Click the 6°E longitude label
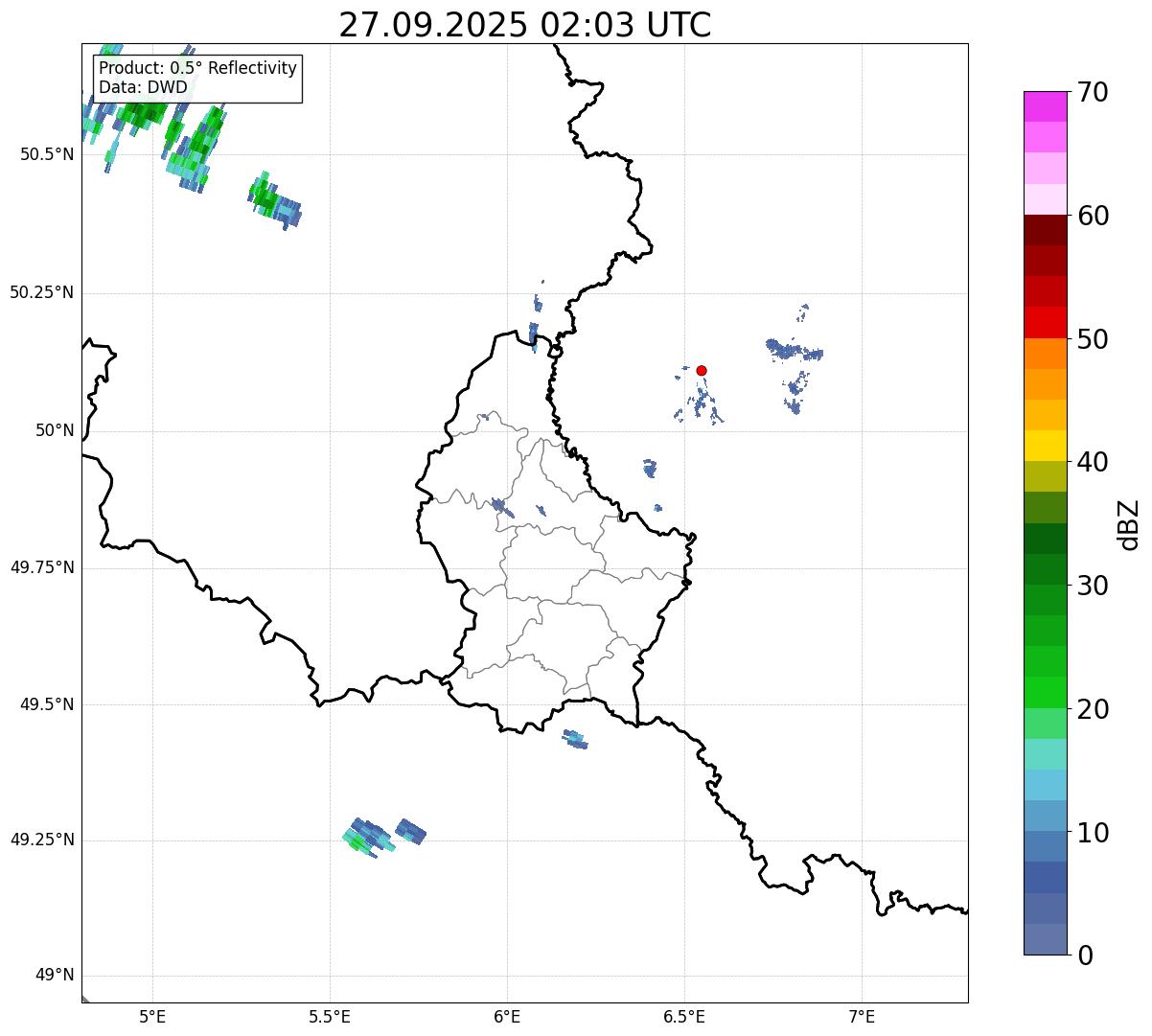Screen dimensions: 1152x1036 tap(507, 1017)
